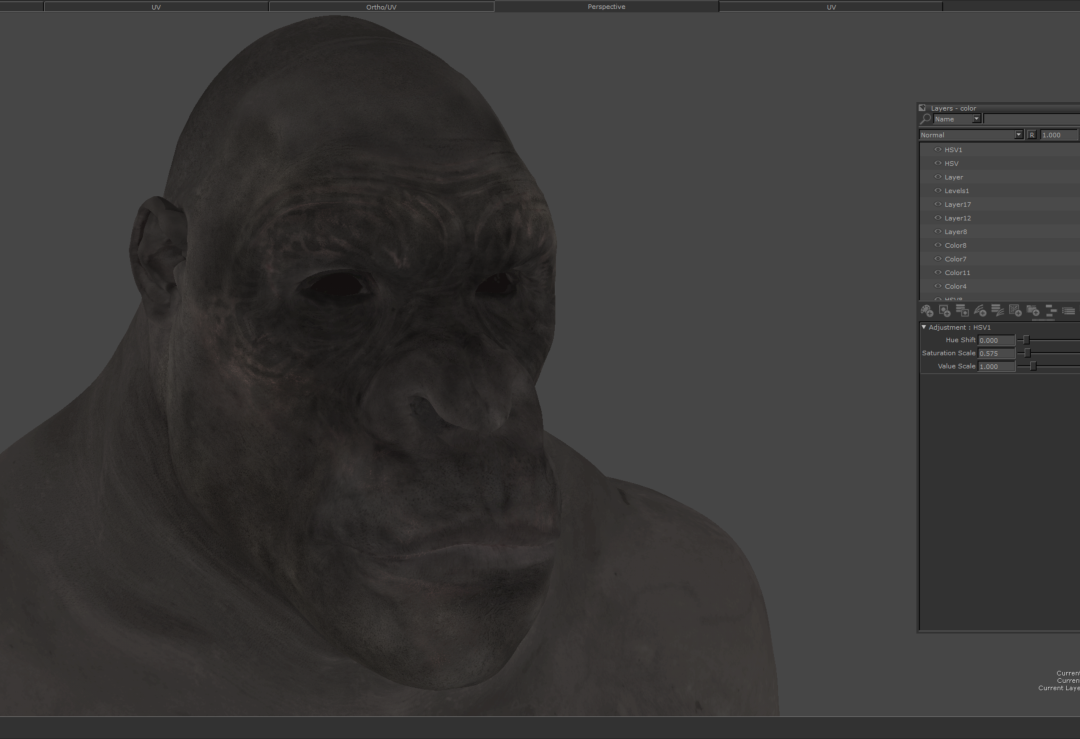The height and width of the screenshot is (739, 1080).
Task: Hide the layer named Layer via its eye
Action: 937,177
